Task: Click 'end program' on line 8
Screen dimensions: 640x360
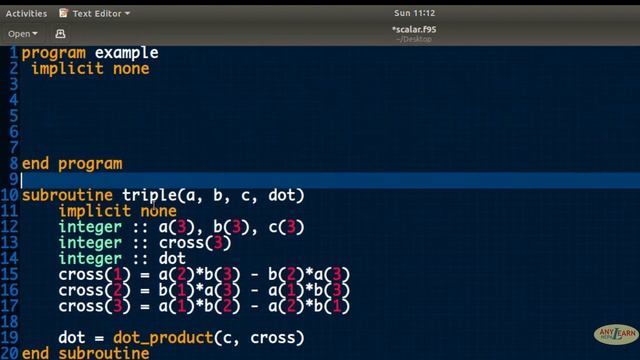Action: click(x=72, y=164)
